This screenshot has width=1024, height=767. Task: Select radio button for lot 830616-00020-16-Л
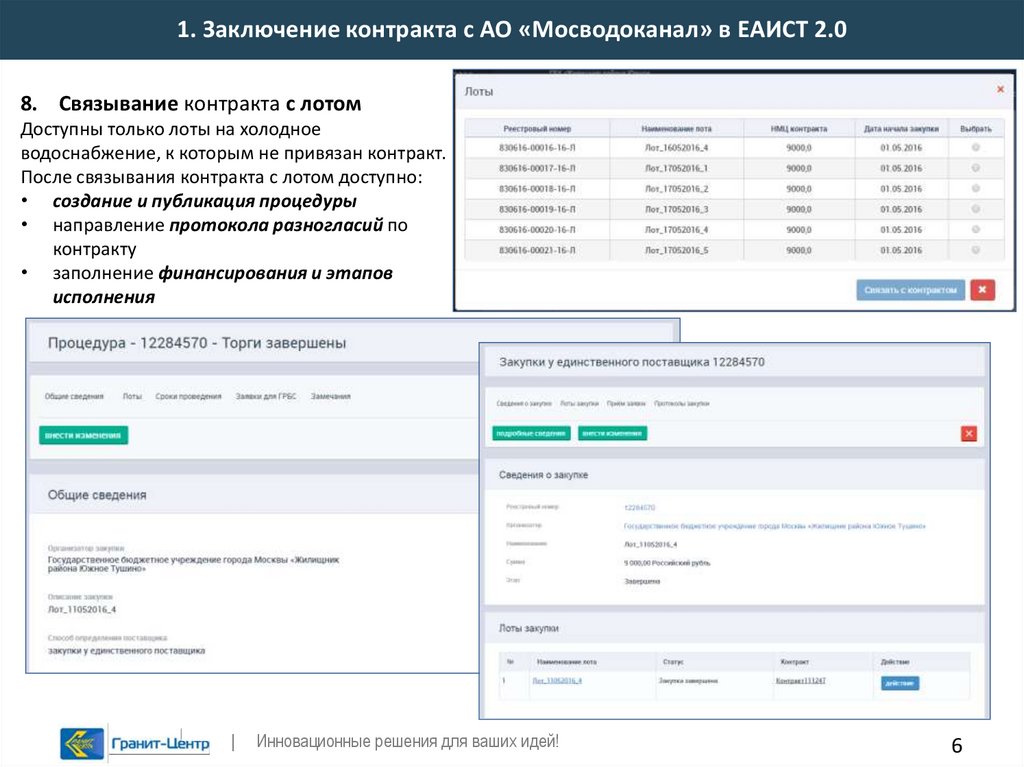tap(976, 229)
